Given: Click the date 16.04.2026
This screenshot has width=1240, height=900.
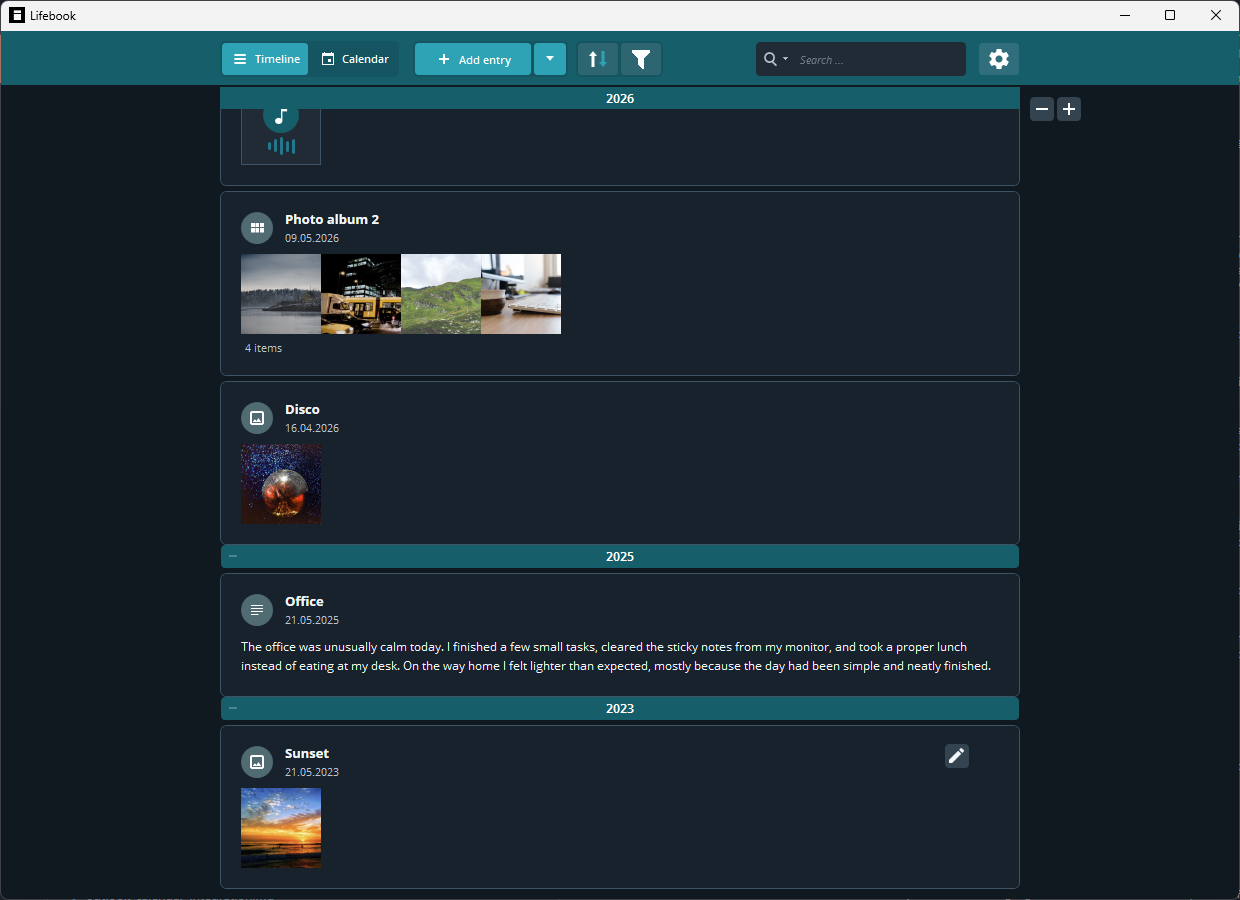Looking at the screenshot, I should coord(312,428).
